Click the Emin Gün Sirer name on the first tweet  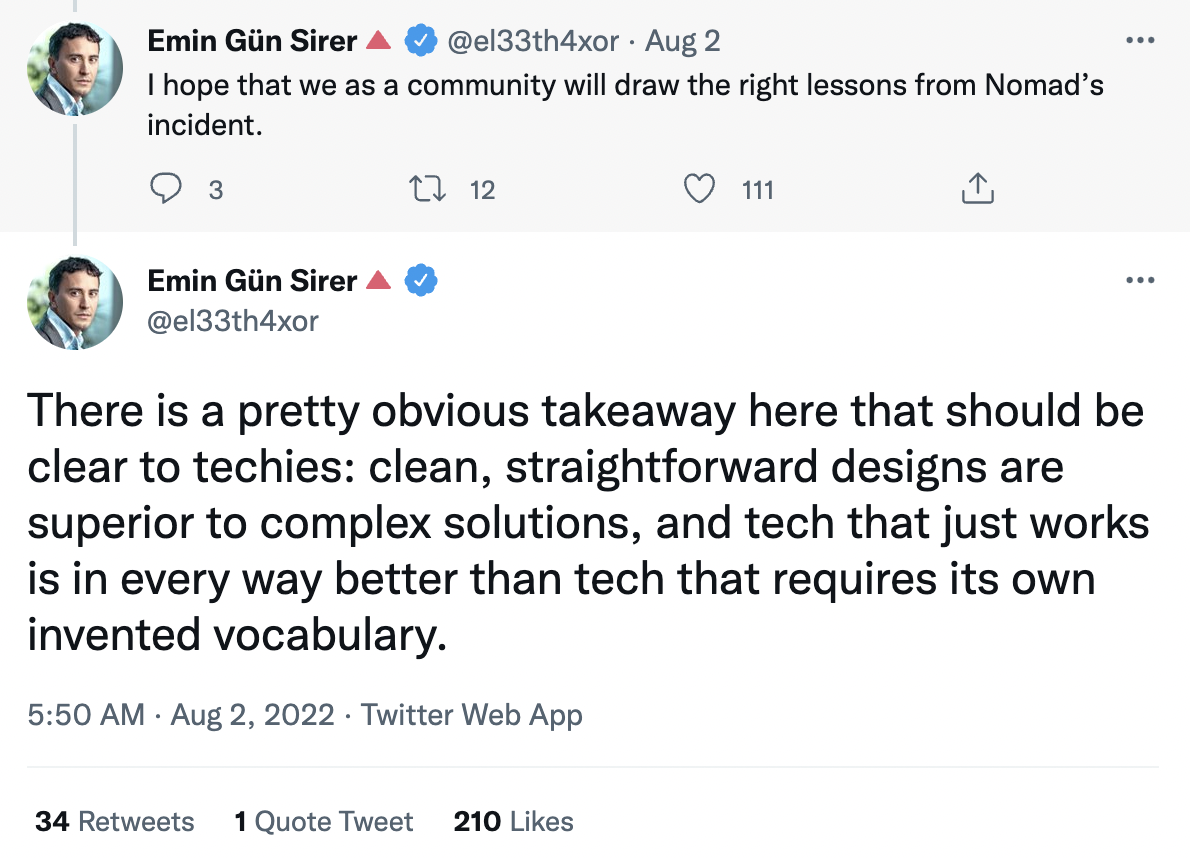tap(252, 41)
